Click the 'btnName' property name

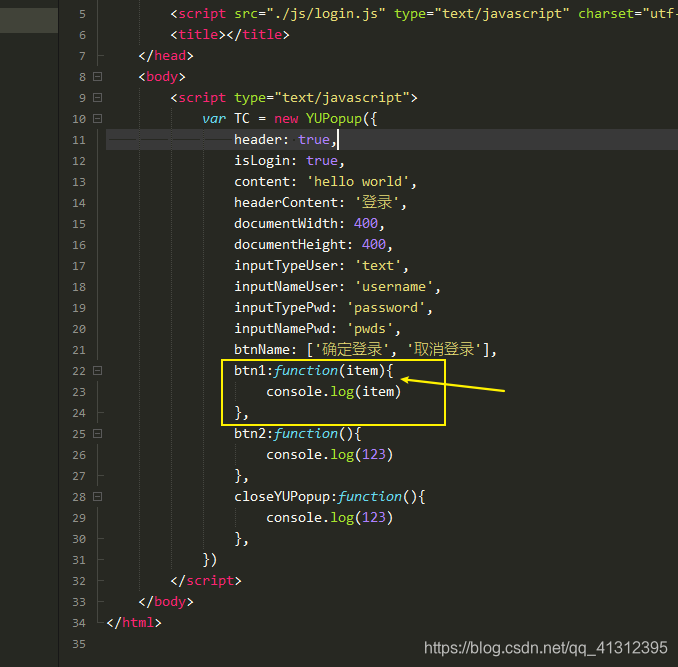pos(262,349)
